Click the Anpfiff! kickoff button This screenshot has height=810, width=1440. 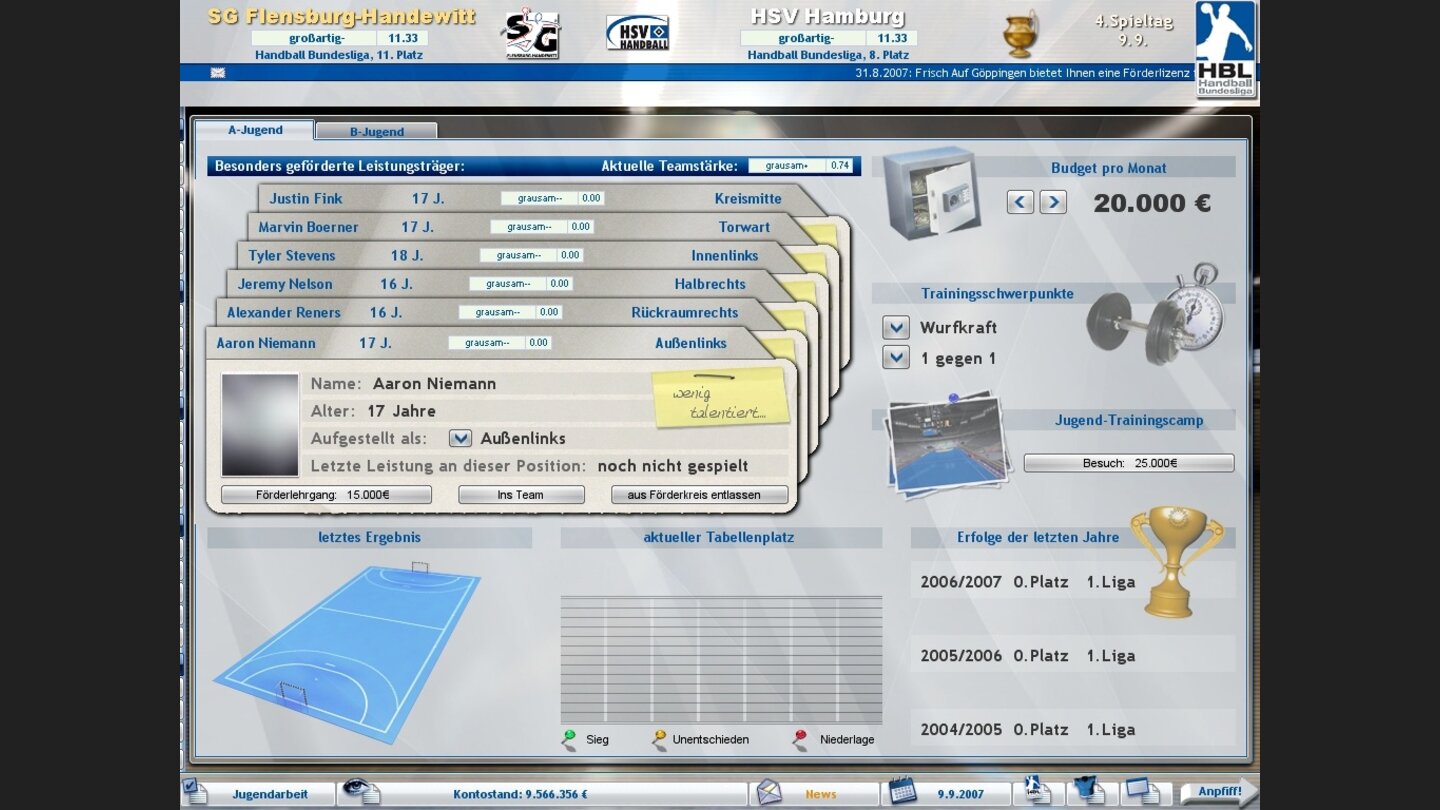click(x=1218, y=792)
